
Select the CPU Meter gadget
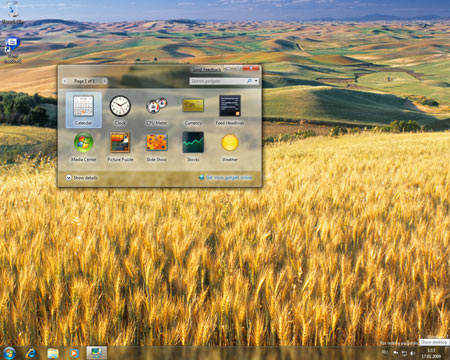coord(157,110)
